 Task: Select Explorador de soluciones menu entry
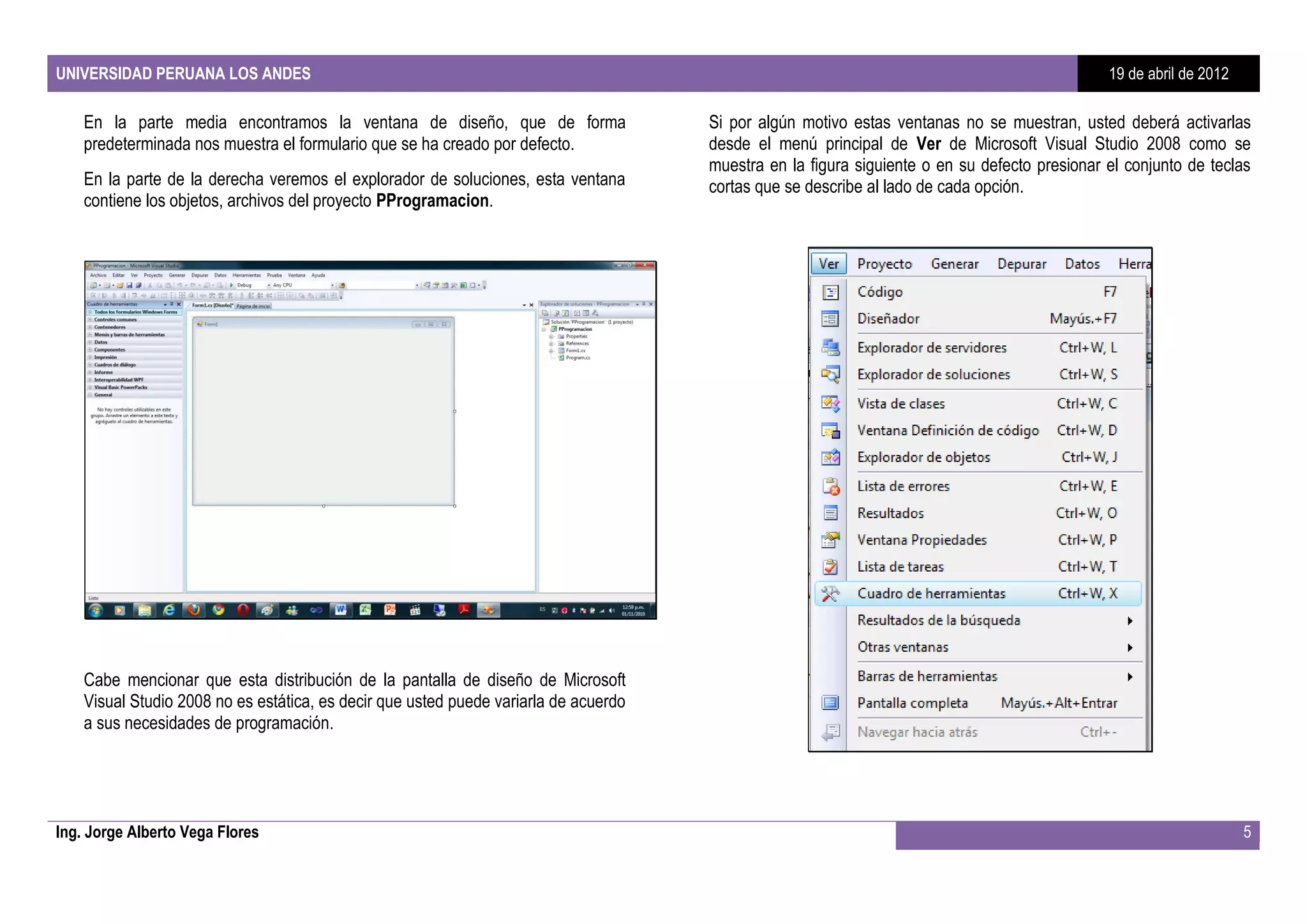[x=933, y=375]
